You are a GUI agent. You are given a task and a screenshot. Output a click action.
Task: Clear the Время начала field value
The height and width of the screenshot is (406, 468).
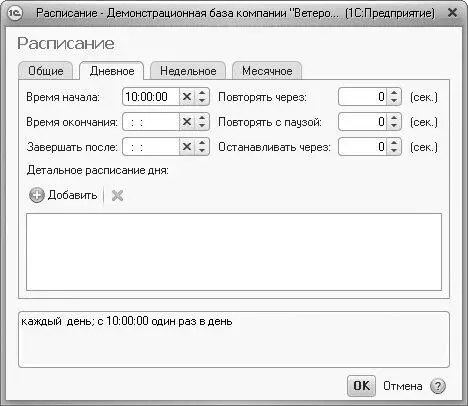tap(187, 97)
